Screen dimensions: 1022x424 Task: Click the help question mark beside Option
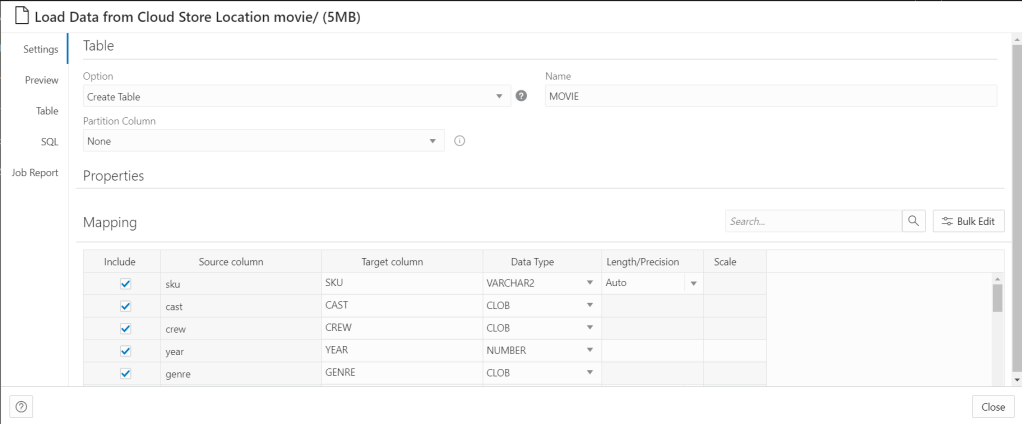click(x=521, y=96)
